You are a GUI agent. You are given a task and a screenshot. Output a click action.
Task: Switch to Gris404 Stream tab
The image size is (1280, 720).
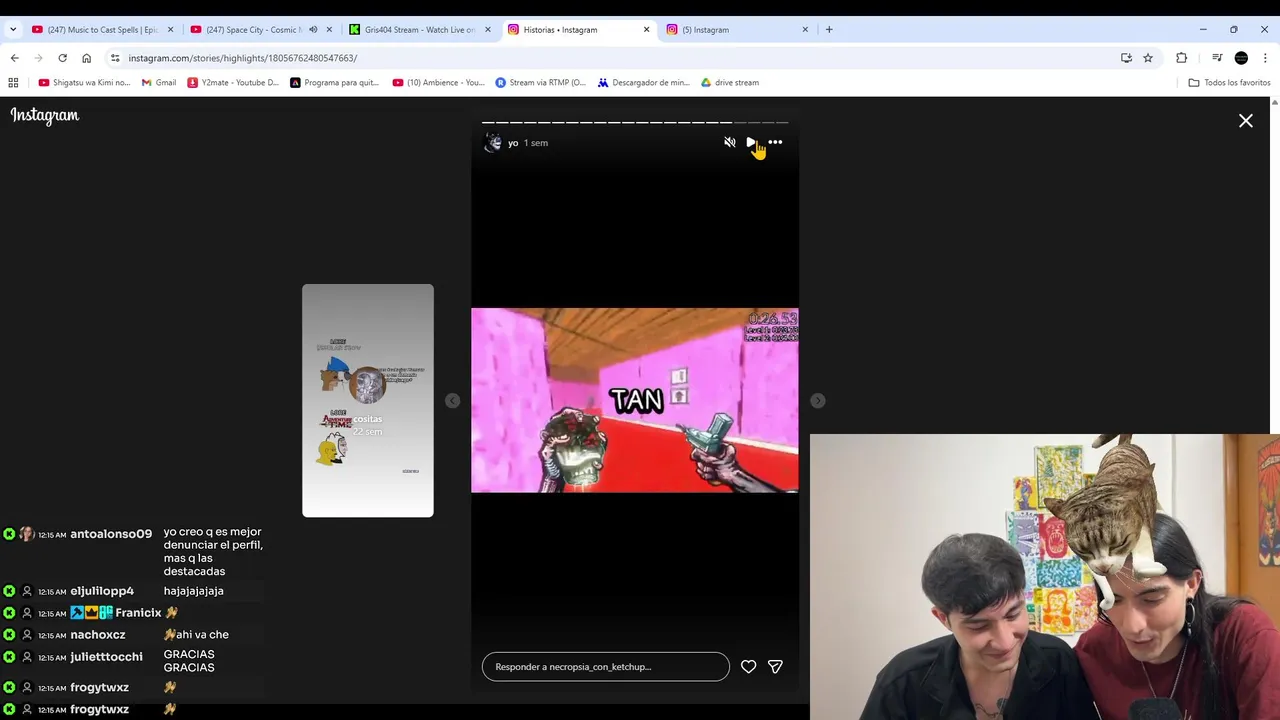[419, 30]
